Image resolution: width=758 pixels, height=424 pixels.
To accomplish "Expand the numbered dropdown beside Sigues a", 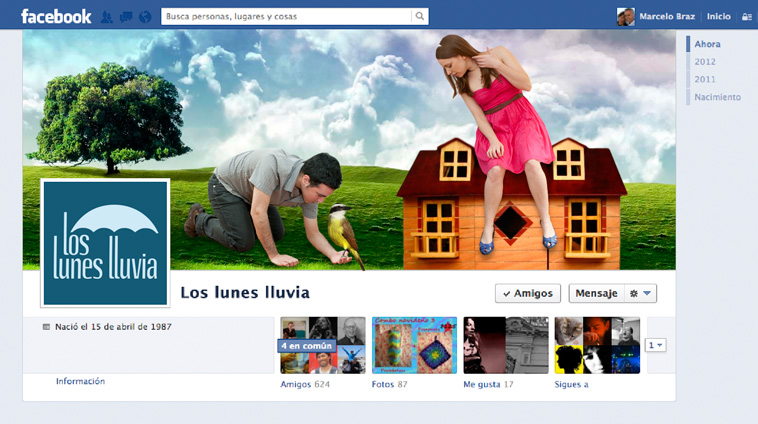I will pyautogui.click(x=656, y=345).
